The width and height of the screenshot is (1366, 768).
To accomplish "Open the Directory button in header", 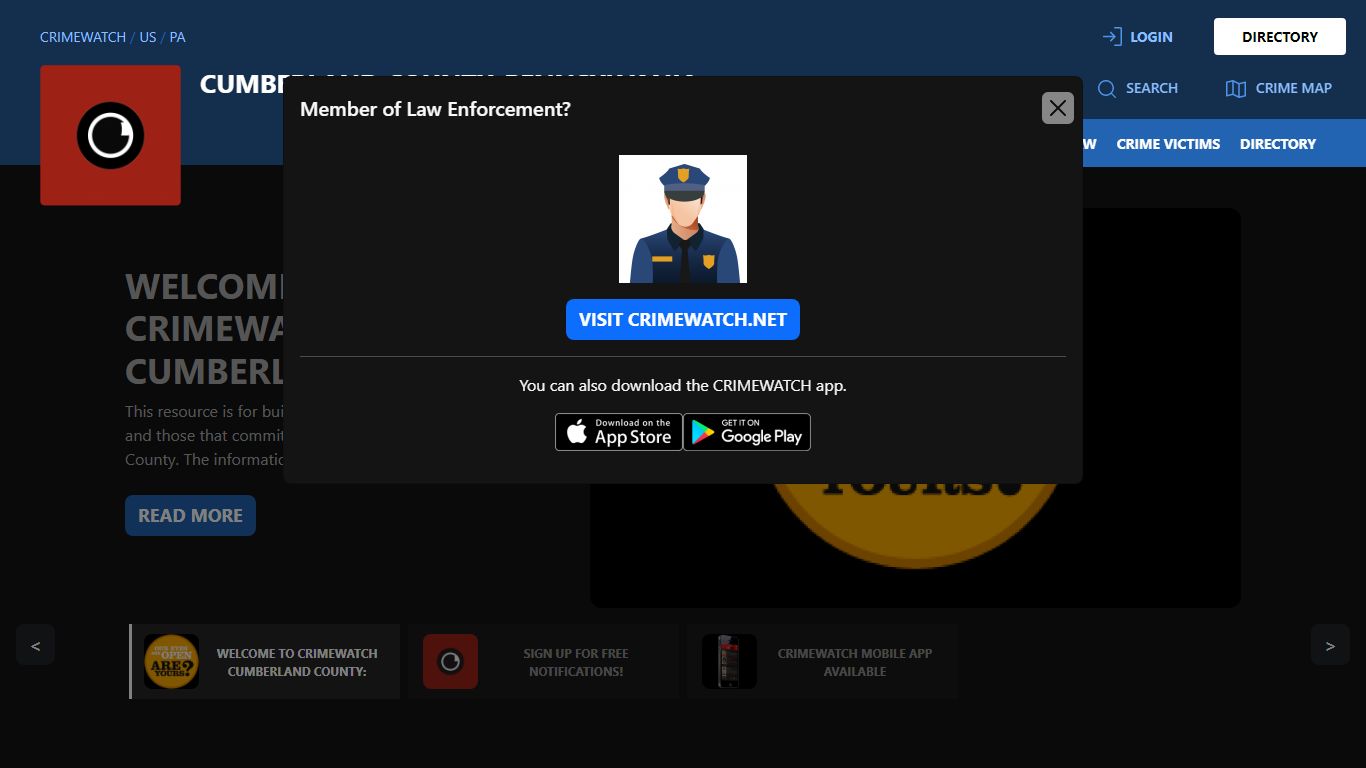I will coord(1280,37).
